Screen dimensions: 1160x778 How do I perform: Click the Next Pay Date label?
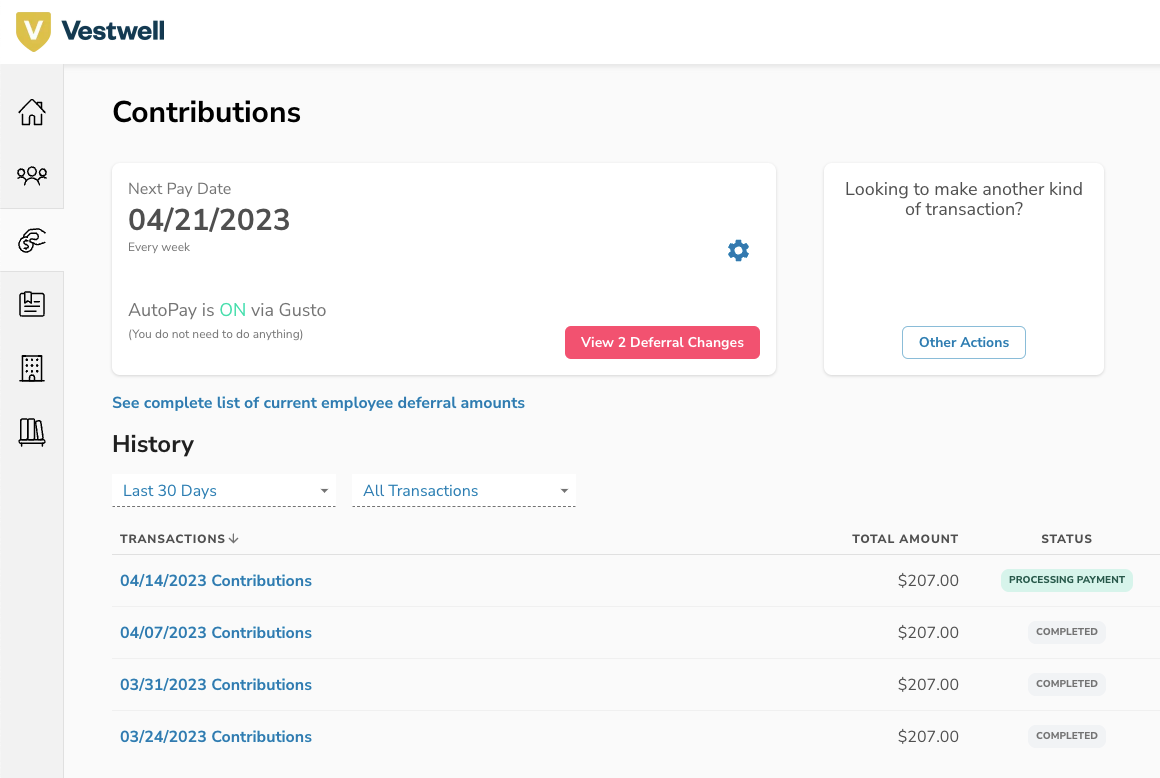tap(180, 189)
